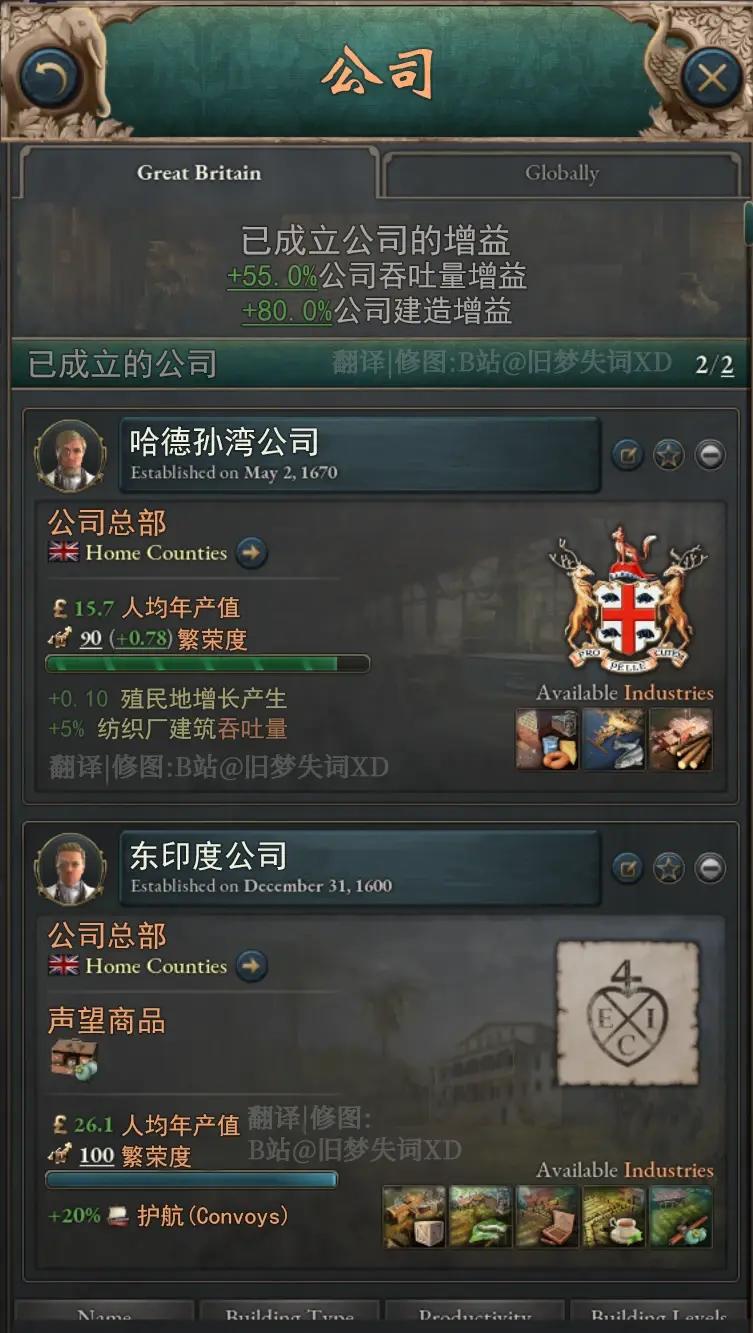Toggle star favorite on East India Company
Viewport: 753px width, 1333px height.
pos(668,869)
